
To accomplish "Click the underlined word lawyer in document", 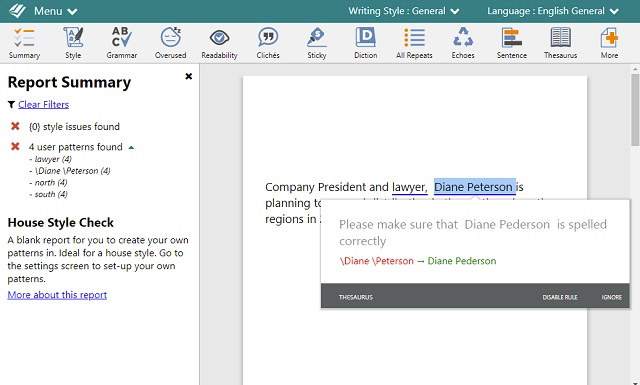I will [409, 187].
